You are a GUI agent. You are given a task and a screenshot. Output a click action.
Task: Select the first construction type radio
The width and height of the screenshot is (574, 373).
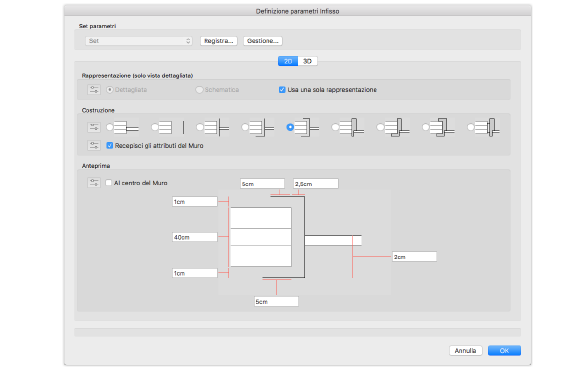point(109,127)
